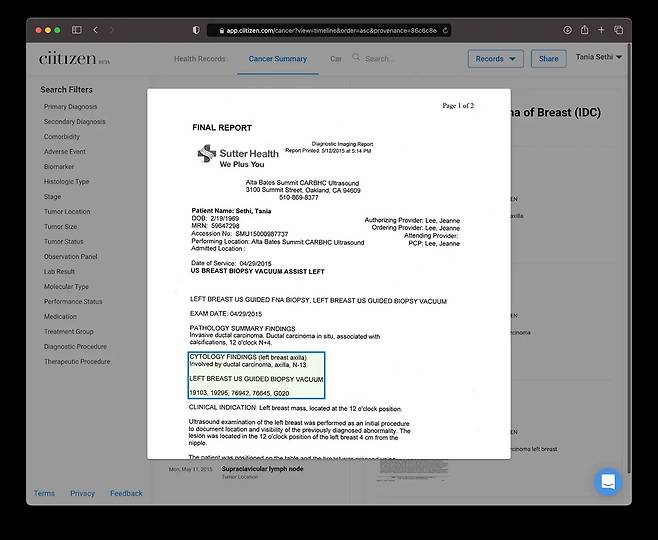
Task: Open the Privacy link
Action: click(x=82, y=493)
